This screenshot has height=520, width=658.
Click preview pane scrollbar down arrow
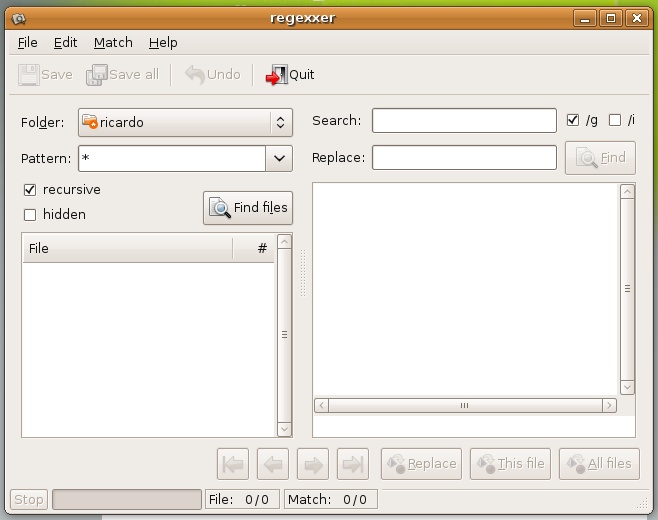(x=627, y=387)
